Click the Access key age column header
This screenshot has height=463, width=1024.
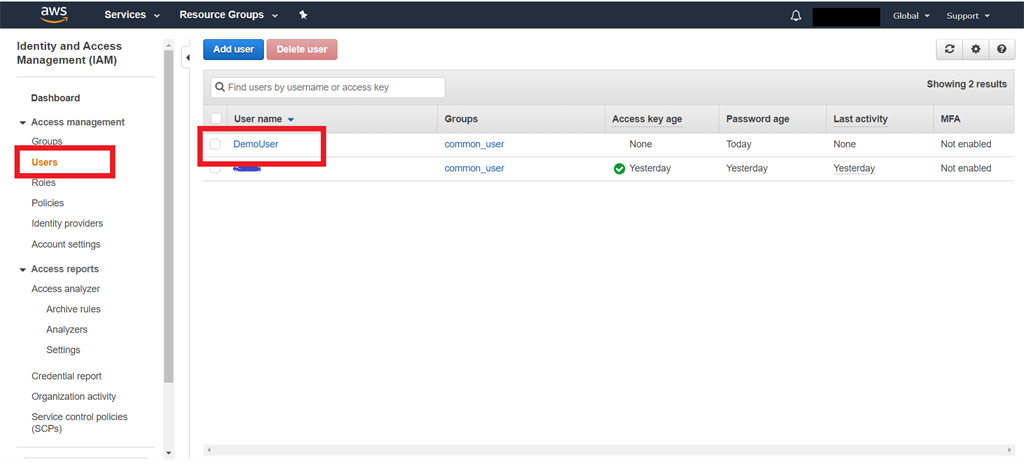tap(647, 119)
